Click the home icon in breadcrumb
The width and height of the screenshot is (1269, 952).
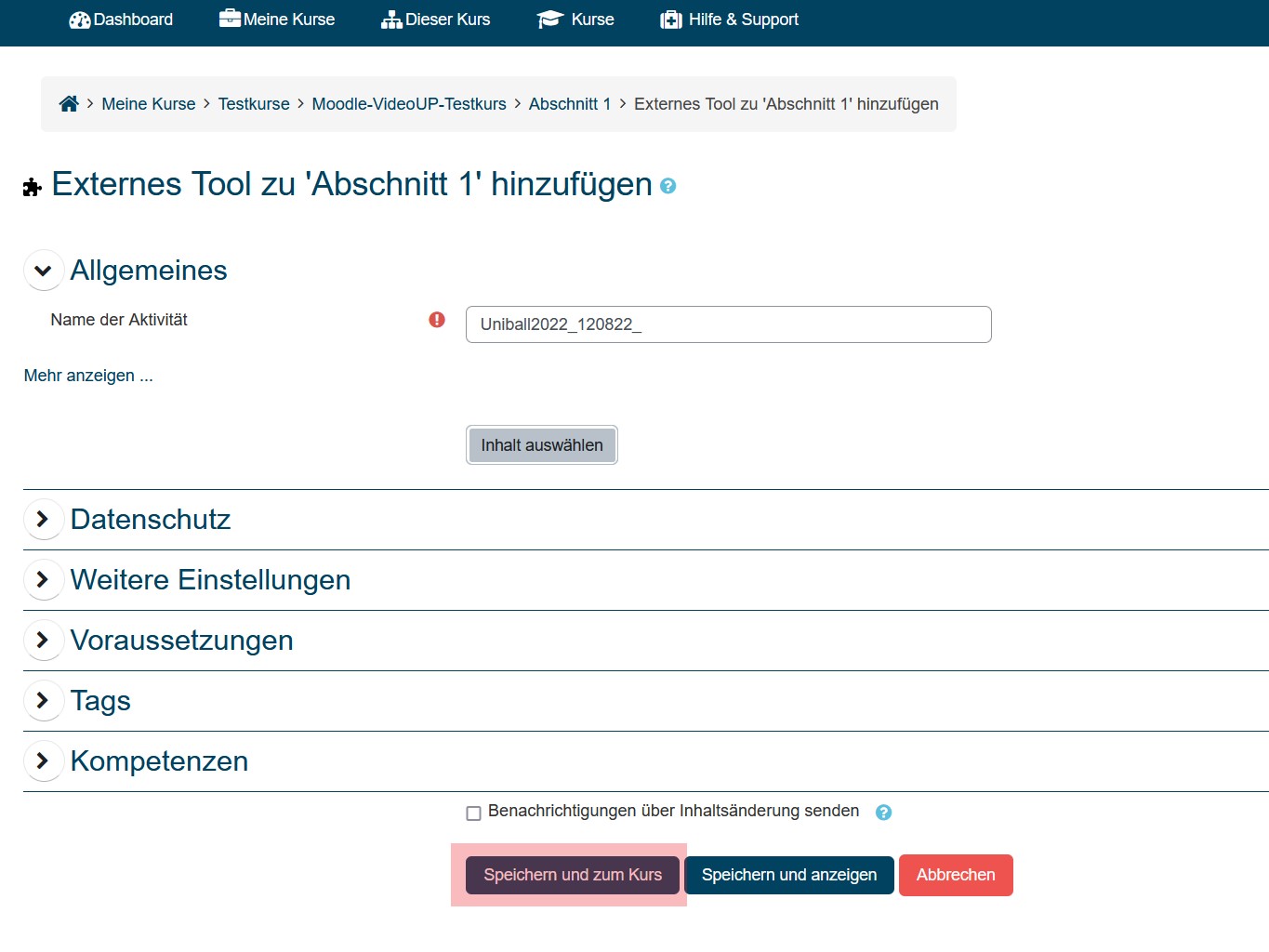pos(69,104)
